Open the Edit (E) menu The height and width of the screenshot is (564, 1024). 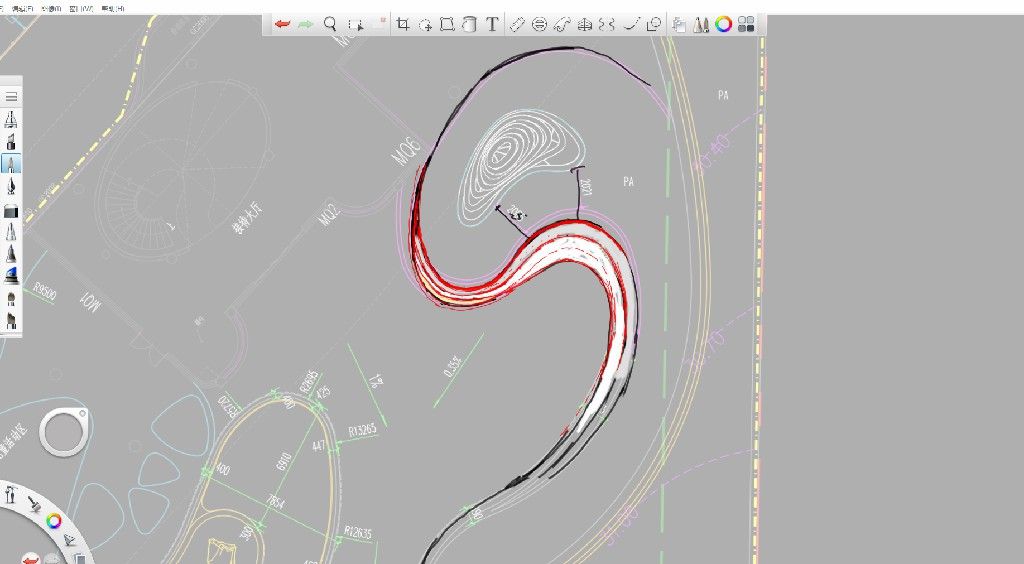click(23, 8)
